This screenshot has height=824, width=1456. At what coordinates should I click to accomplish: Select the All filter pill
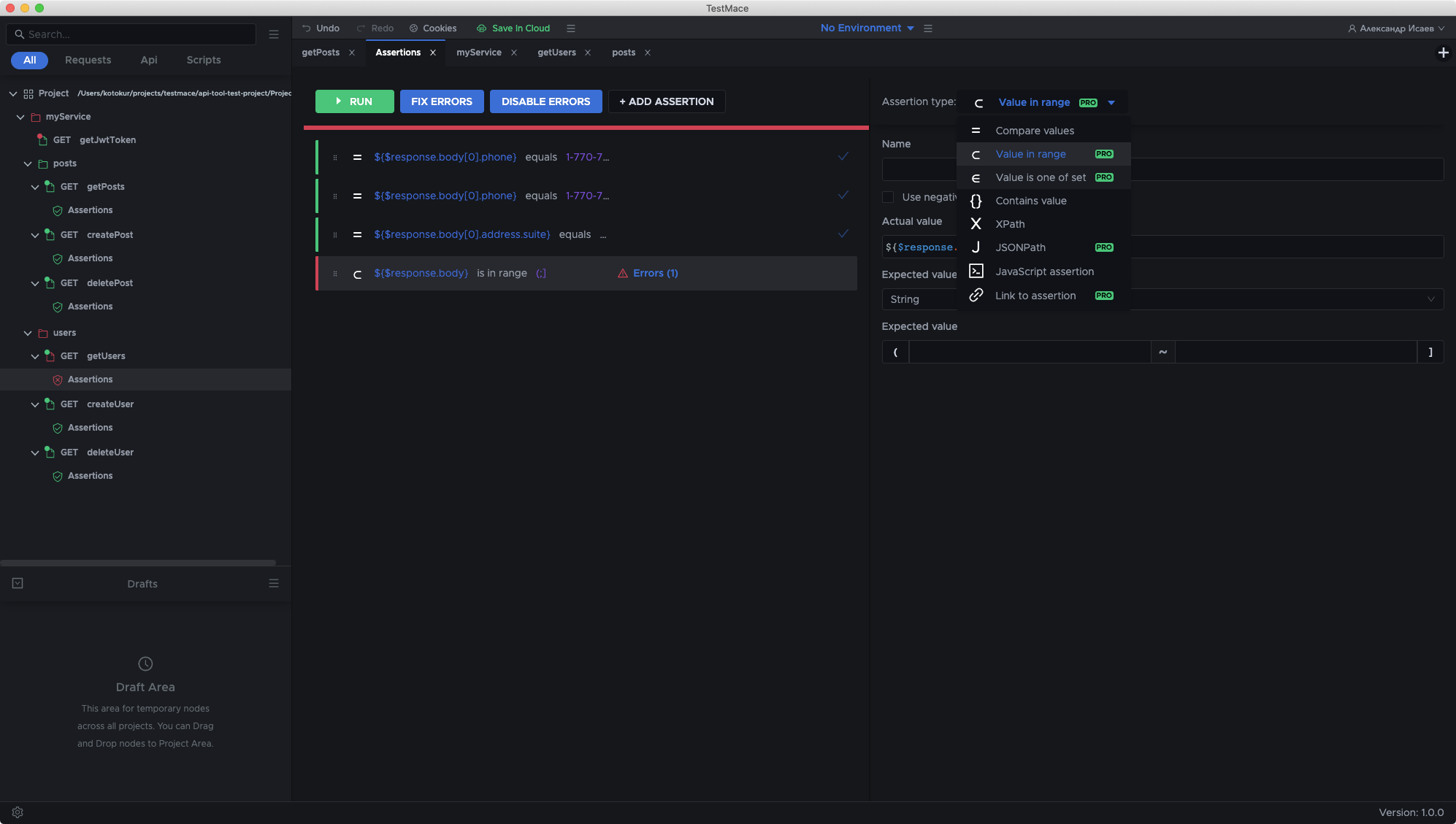tap(29, 60)
